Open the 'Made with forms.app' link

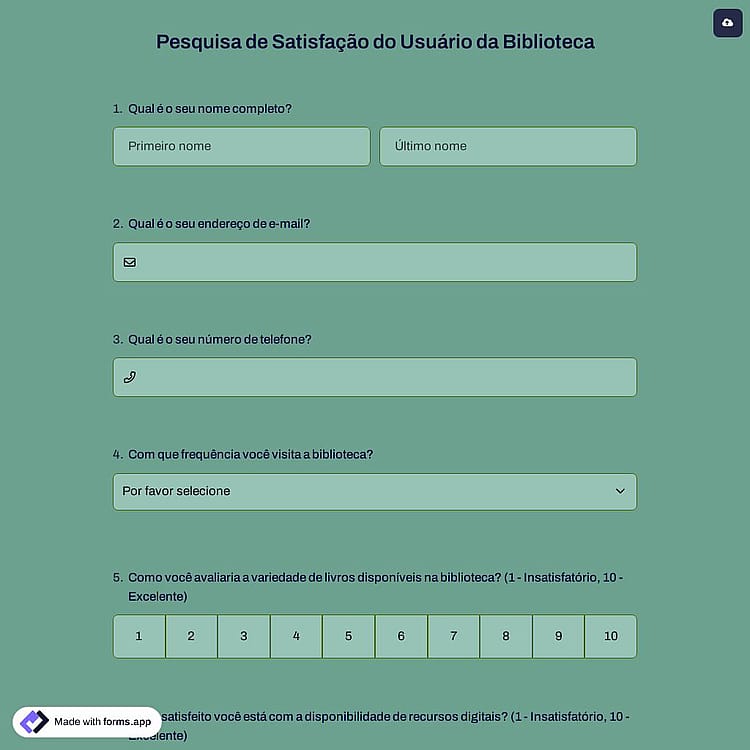[x=87, y=722]
